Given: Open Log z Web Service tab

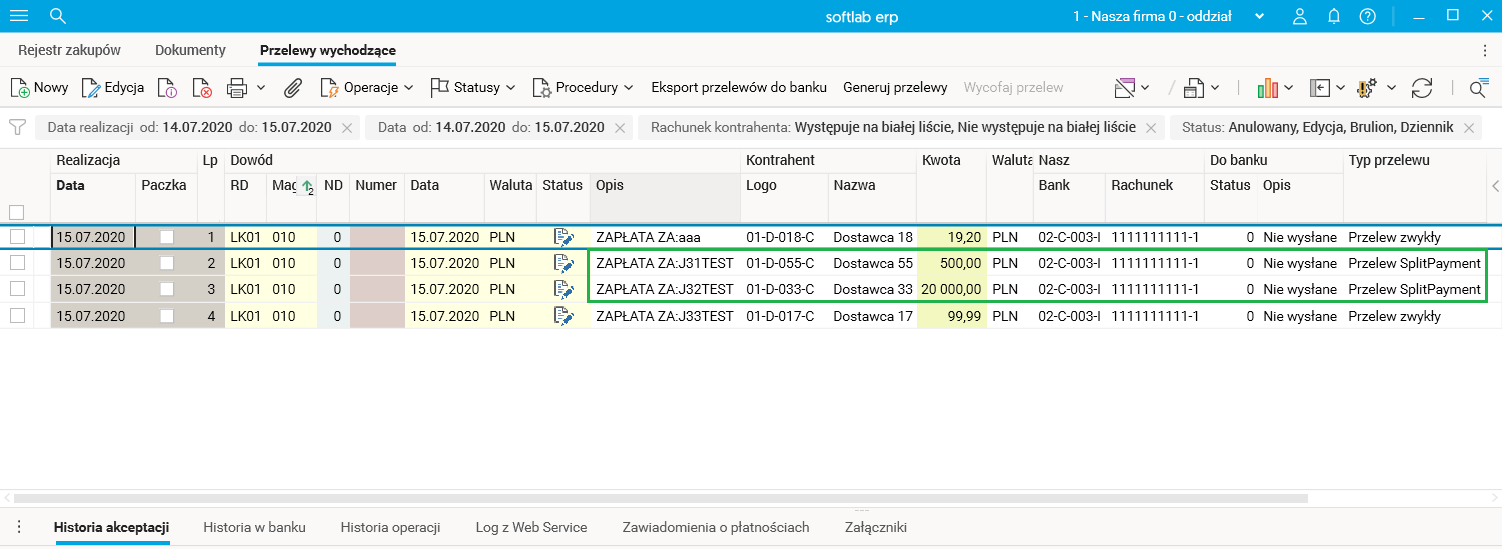Looking at the screenshot, I should [x=531, y=527].
